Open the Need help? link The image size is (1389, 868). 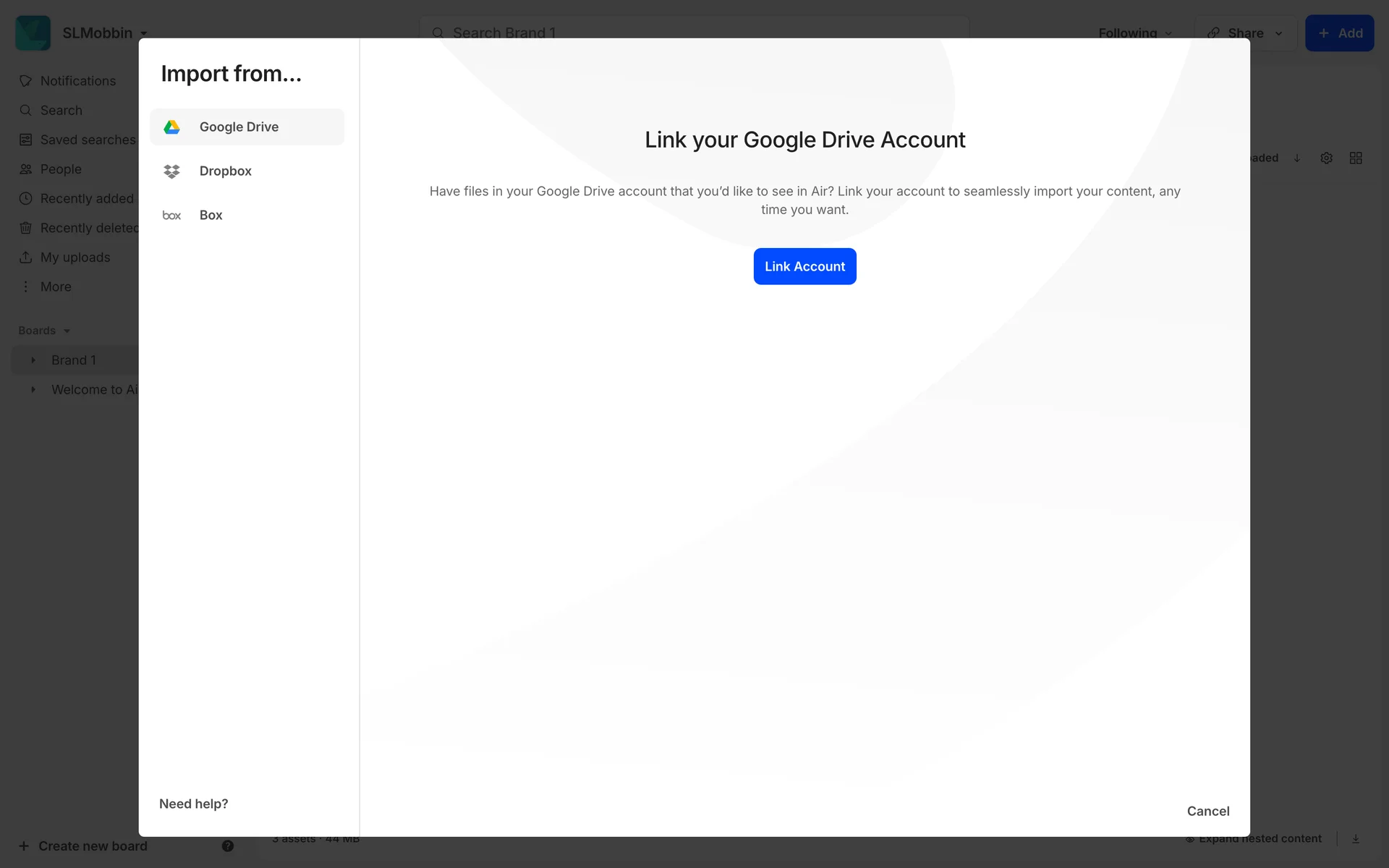(193, 804)
